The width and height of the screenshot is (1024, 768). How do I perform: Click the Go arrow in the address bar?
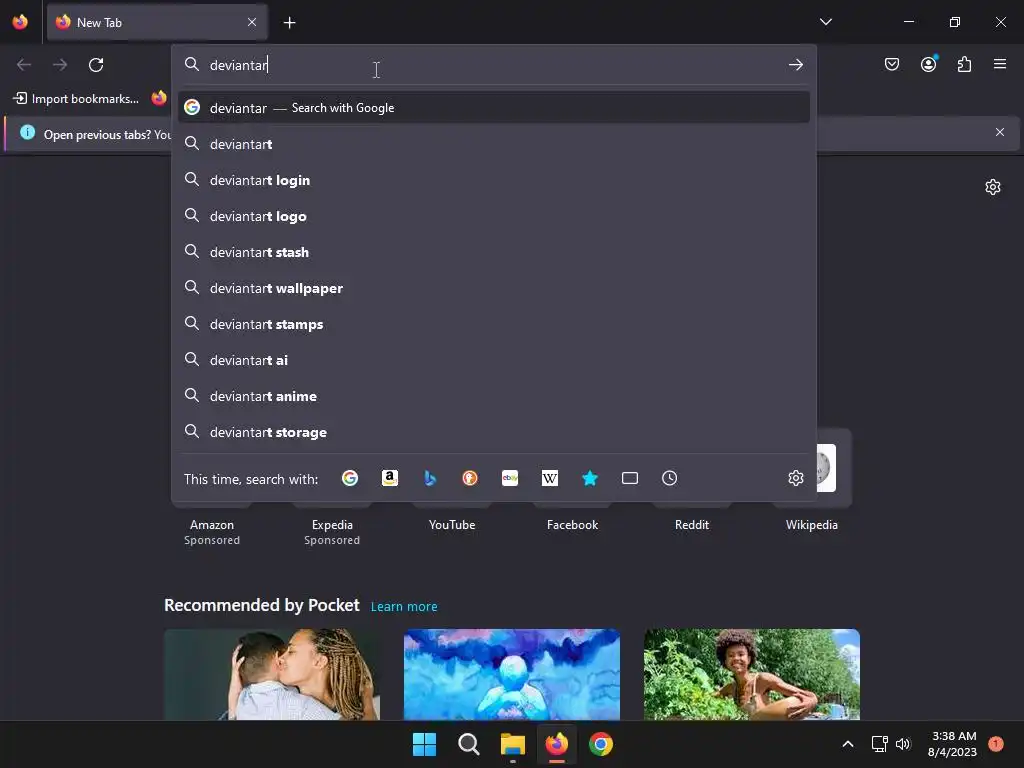pos(795,65)
